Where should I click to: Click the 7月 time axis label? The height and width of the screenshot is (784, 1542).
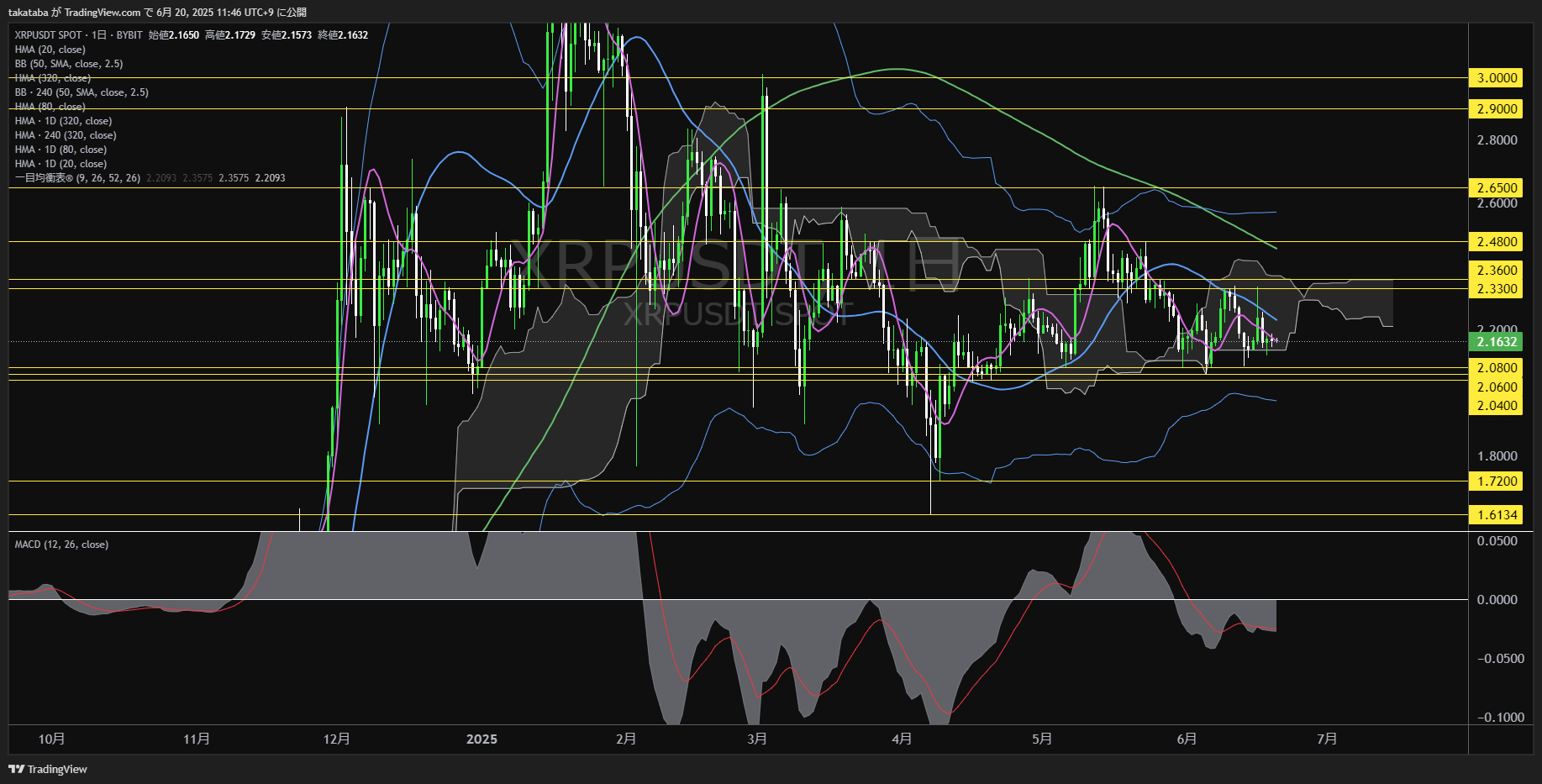1327,739
